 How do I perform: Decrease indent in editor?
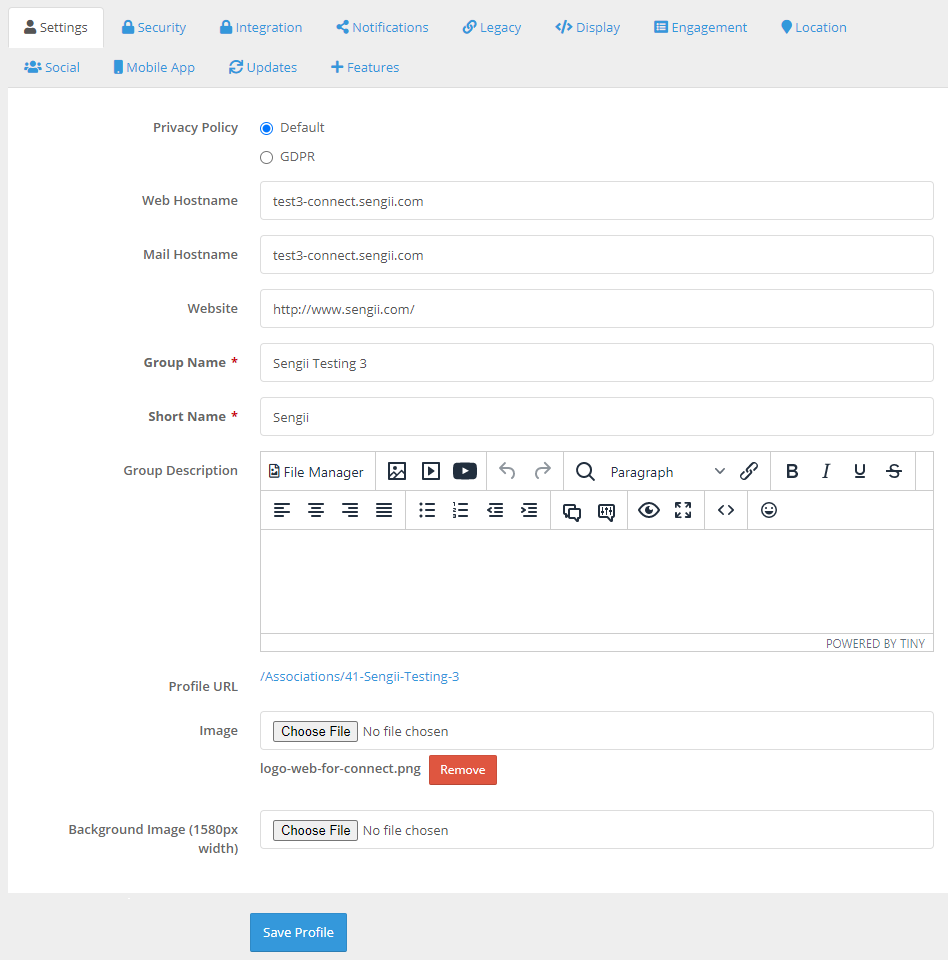(x=495, y=510)
